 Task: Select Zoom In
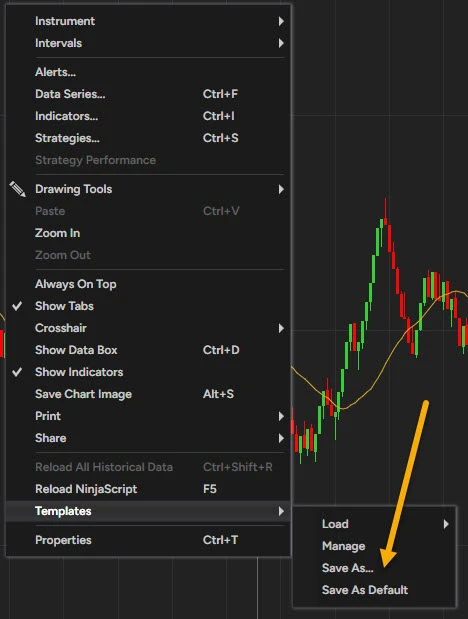pyautogui.click(x=149, y=233)
